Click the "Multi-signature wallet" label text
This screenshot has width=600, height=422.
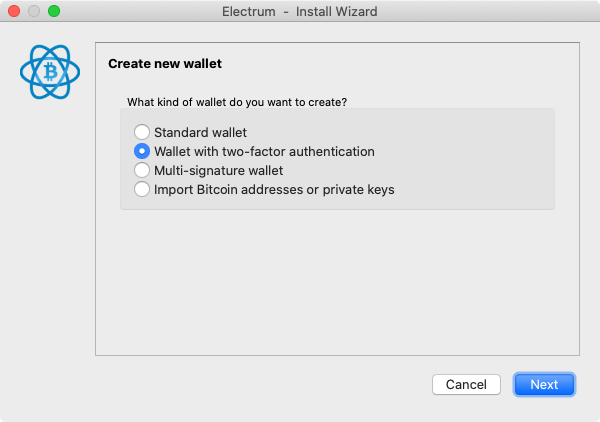point(218,171)
